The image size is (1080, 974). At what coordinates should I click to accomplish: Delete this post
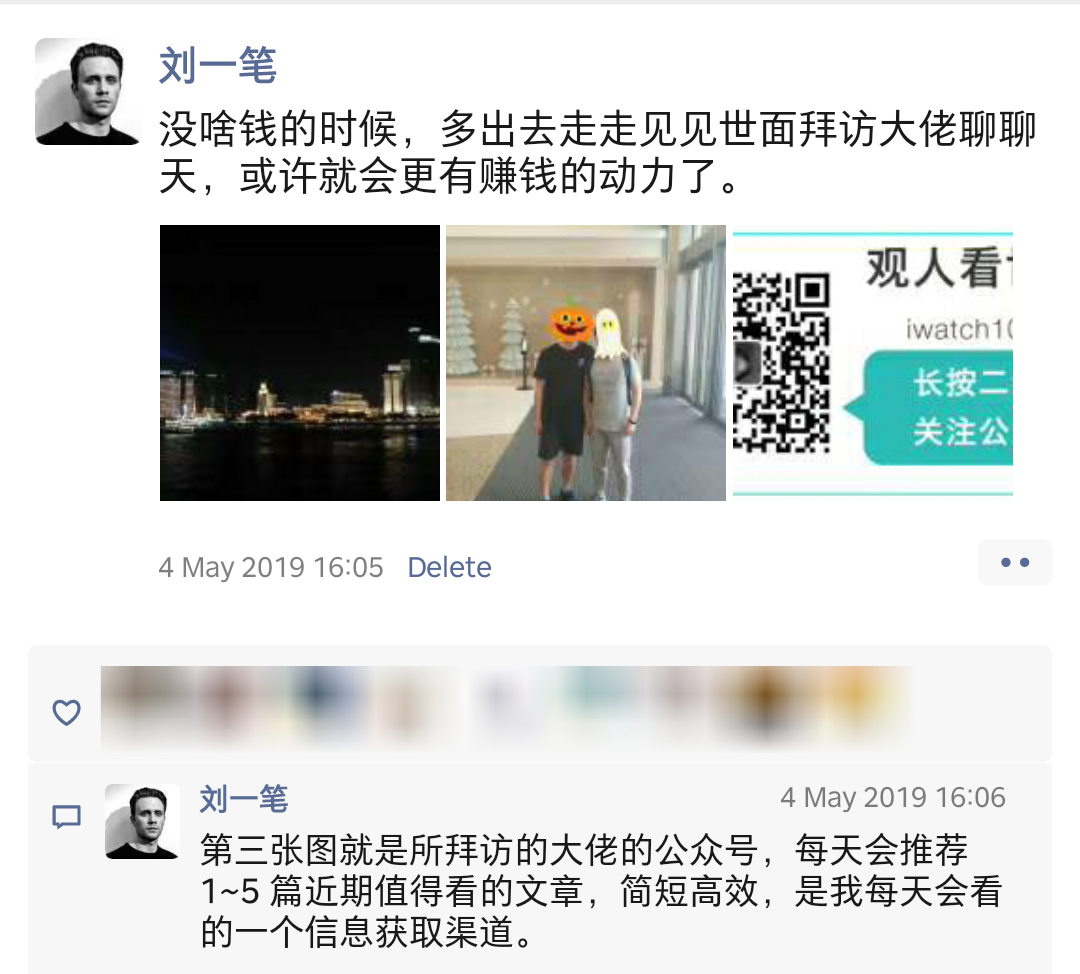[x=449, y=567]
